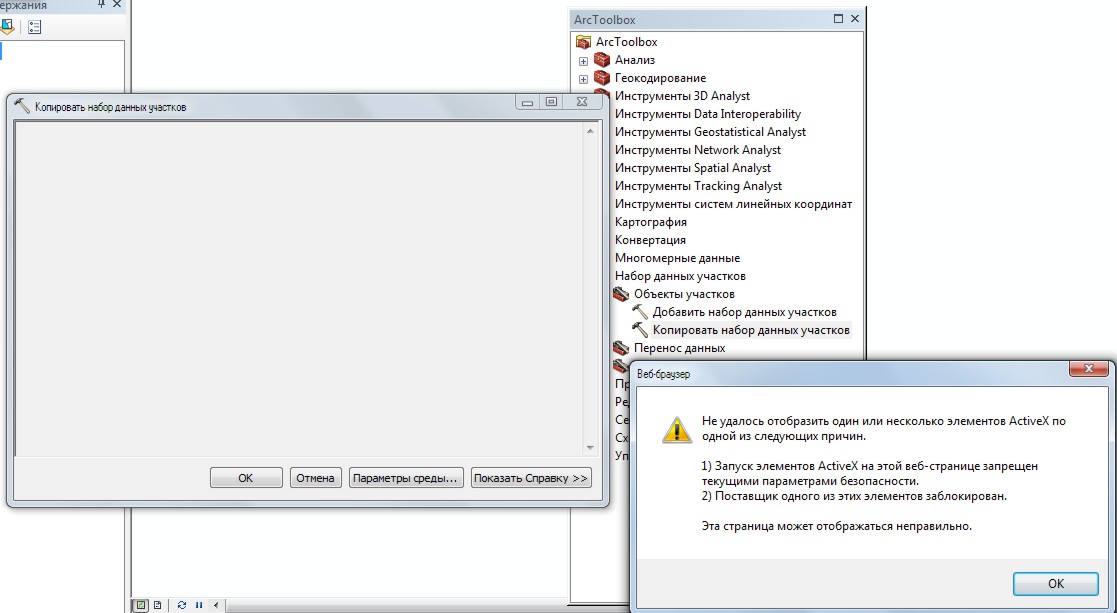The image size is (1117, 613).
Task: Click the map horizontal scrollbar left arrow
Action: pos(216,606)
